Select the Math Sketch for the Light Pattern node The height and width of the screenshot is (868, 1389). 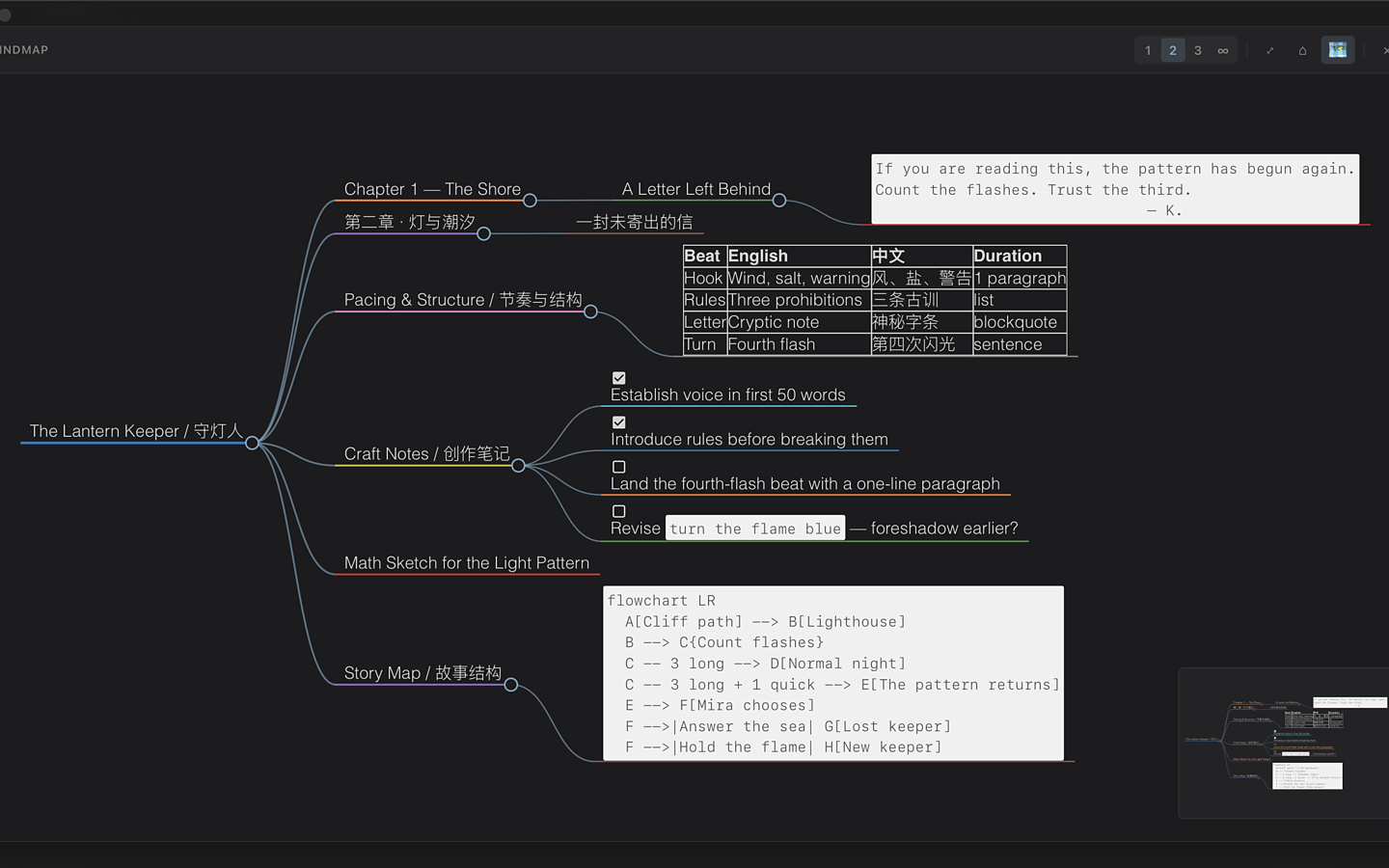point(467,563)
